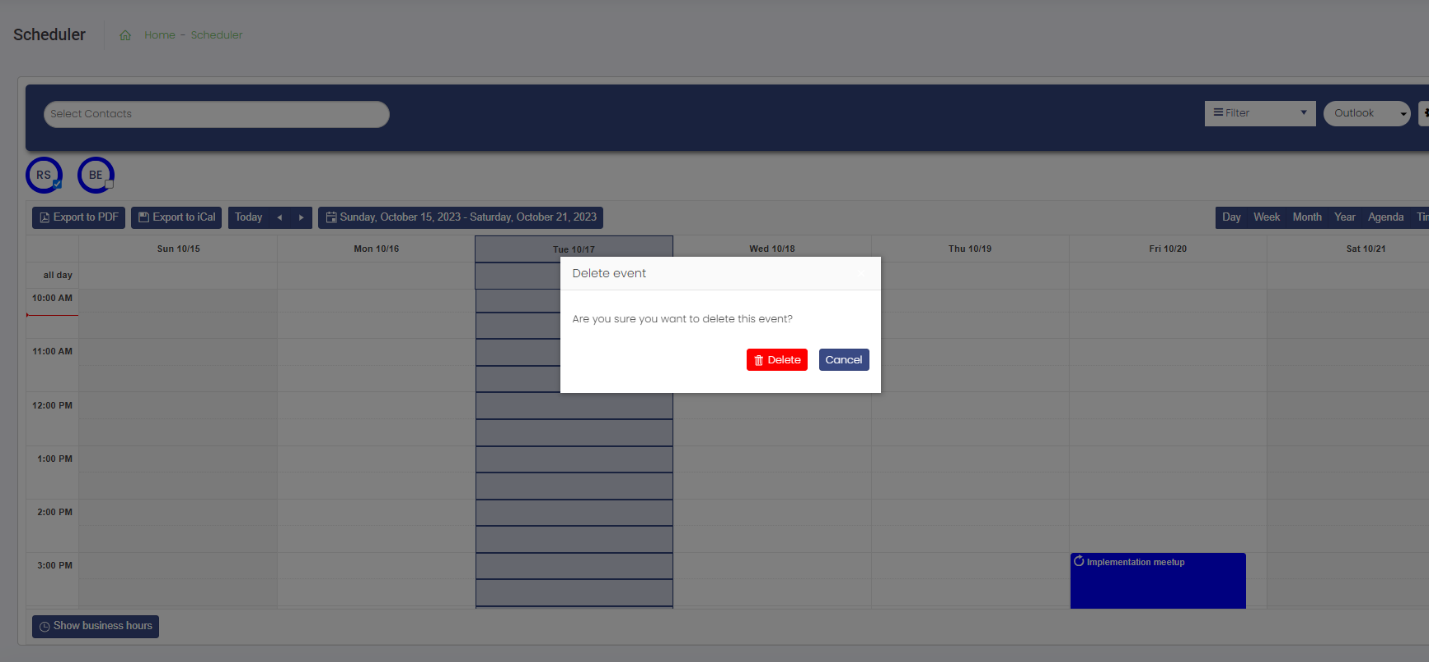
Task: Export calendar to PDF
Action: point(79,217)
